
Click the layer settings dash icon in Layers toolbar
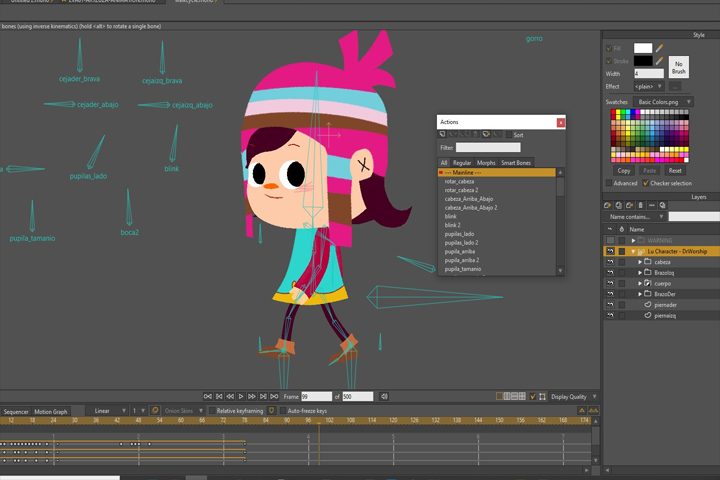[651, 205]
